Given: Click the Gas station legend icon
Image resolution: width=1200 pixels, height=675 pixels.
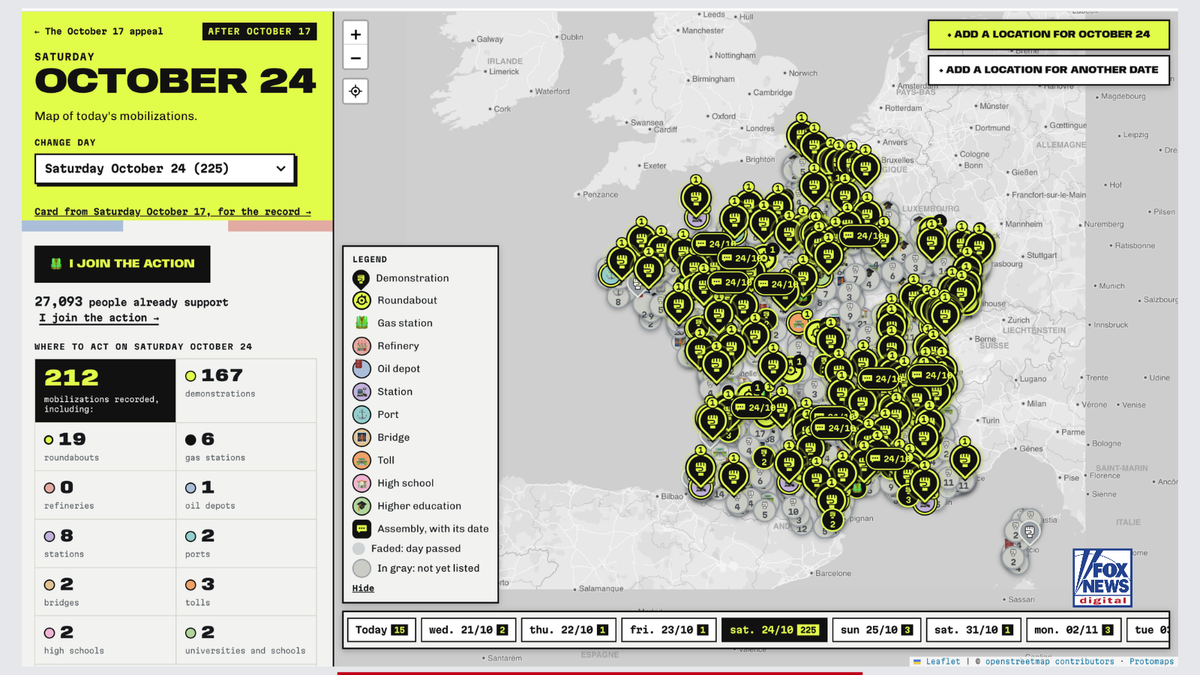Looking at the screenshot, I should (x=361, y=323).
